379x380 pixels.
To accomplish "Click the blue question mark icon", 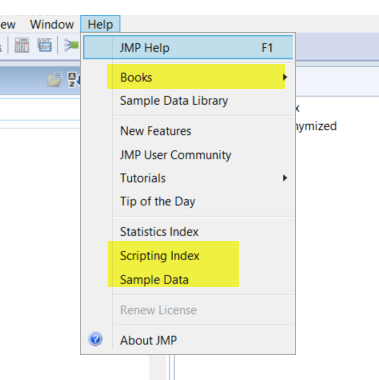I will 95,339.
